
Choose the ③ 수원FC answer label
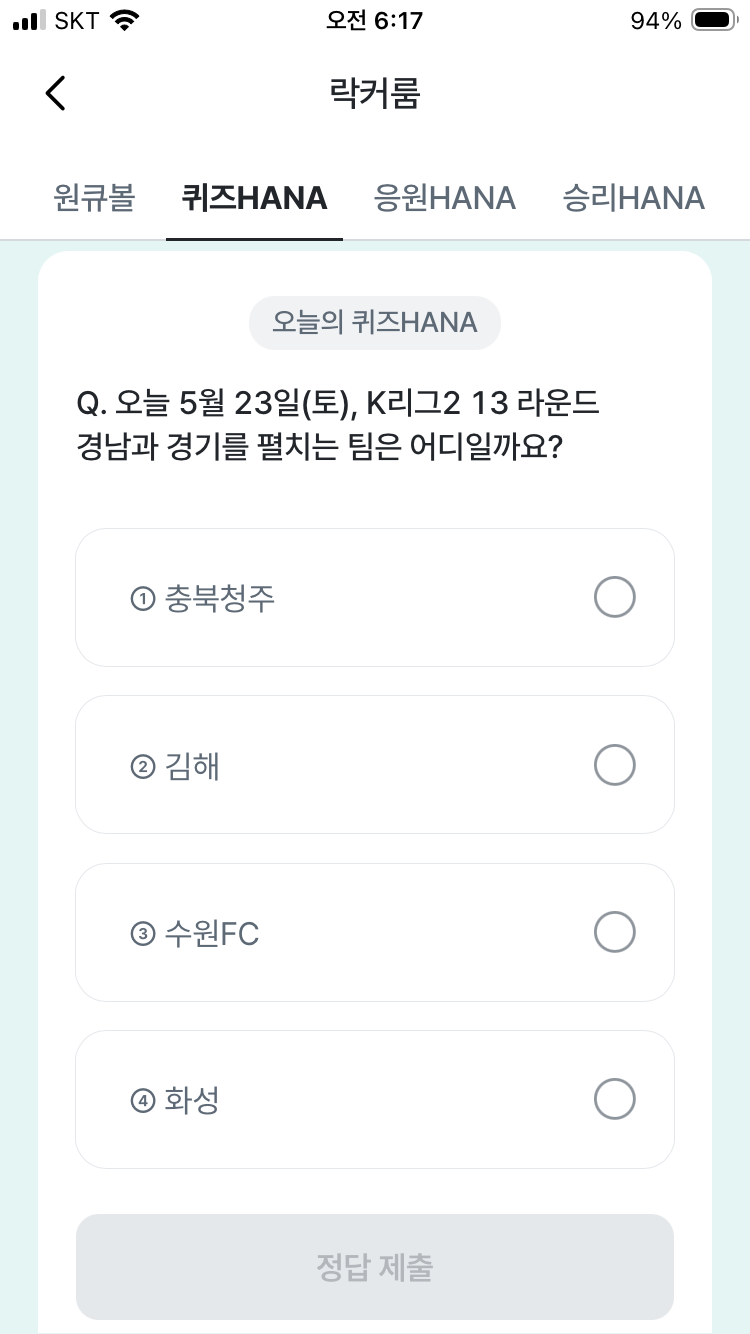pyautogui.click(x=195, y=934)
